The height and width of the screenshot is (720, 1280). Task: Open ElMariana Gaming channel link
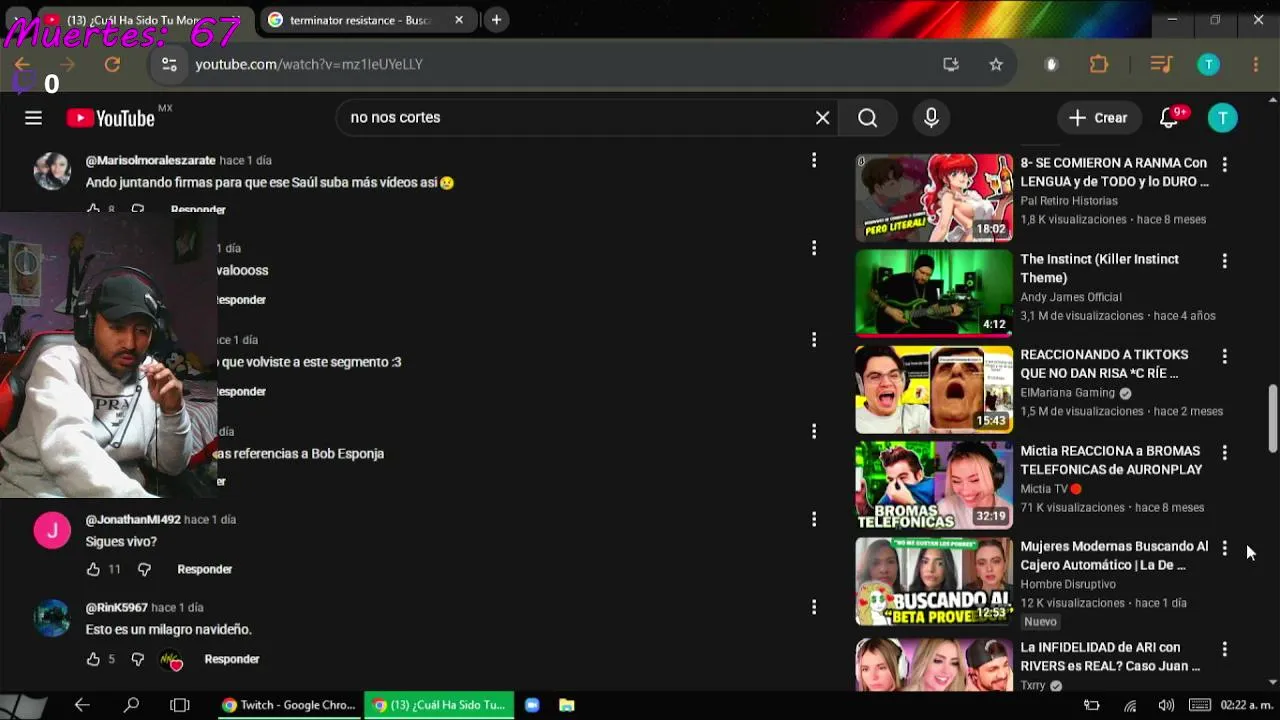[1067, 393]
